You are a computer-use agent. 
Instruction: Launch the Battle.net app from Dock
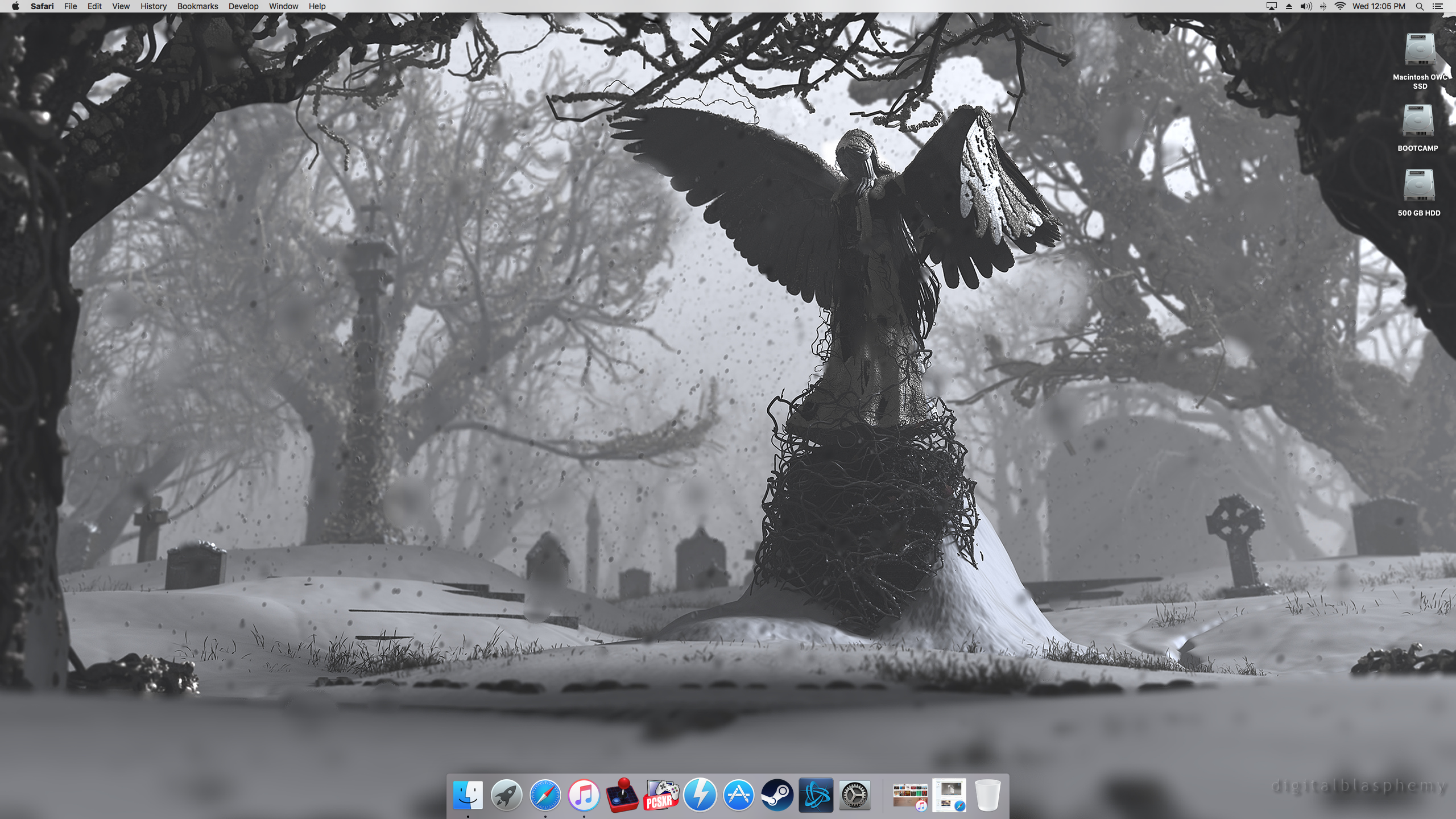(x=816, y=795)
